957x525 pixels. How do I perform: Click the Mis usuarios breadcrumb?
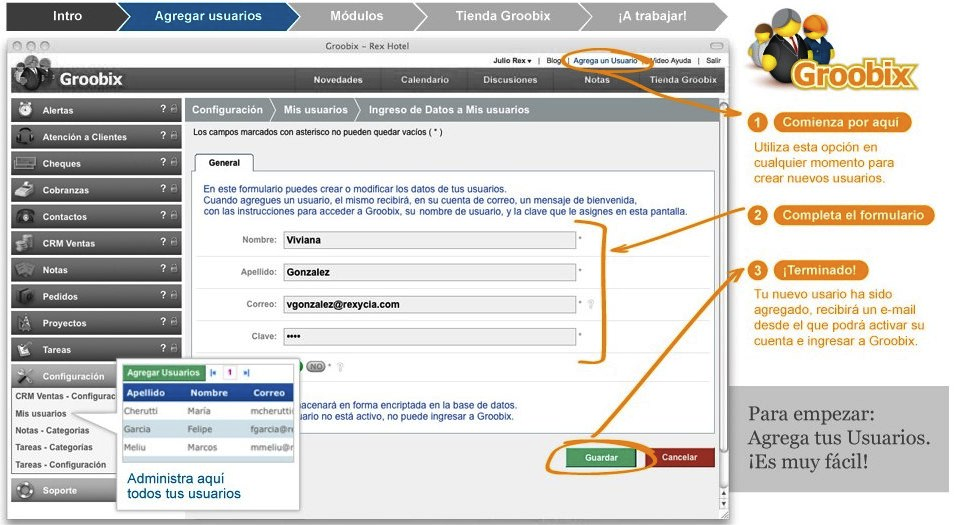click(316, 110)
